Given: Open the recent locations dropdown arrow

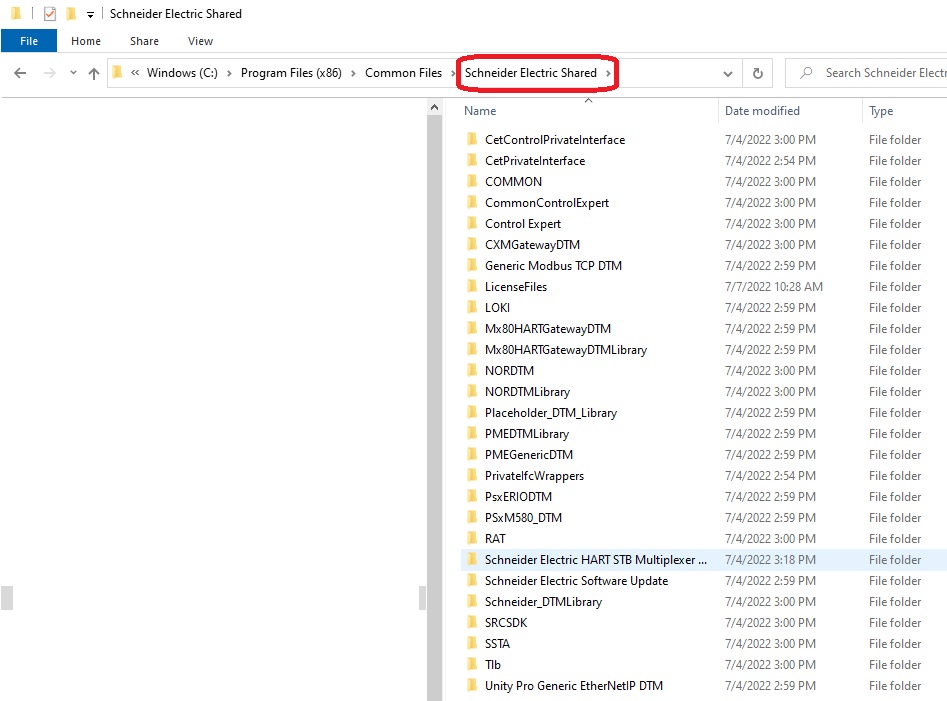Looking at the screenshot, I should (73, 73).
